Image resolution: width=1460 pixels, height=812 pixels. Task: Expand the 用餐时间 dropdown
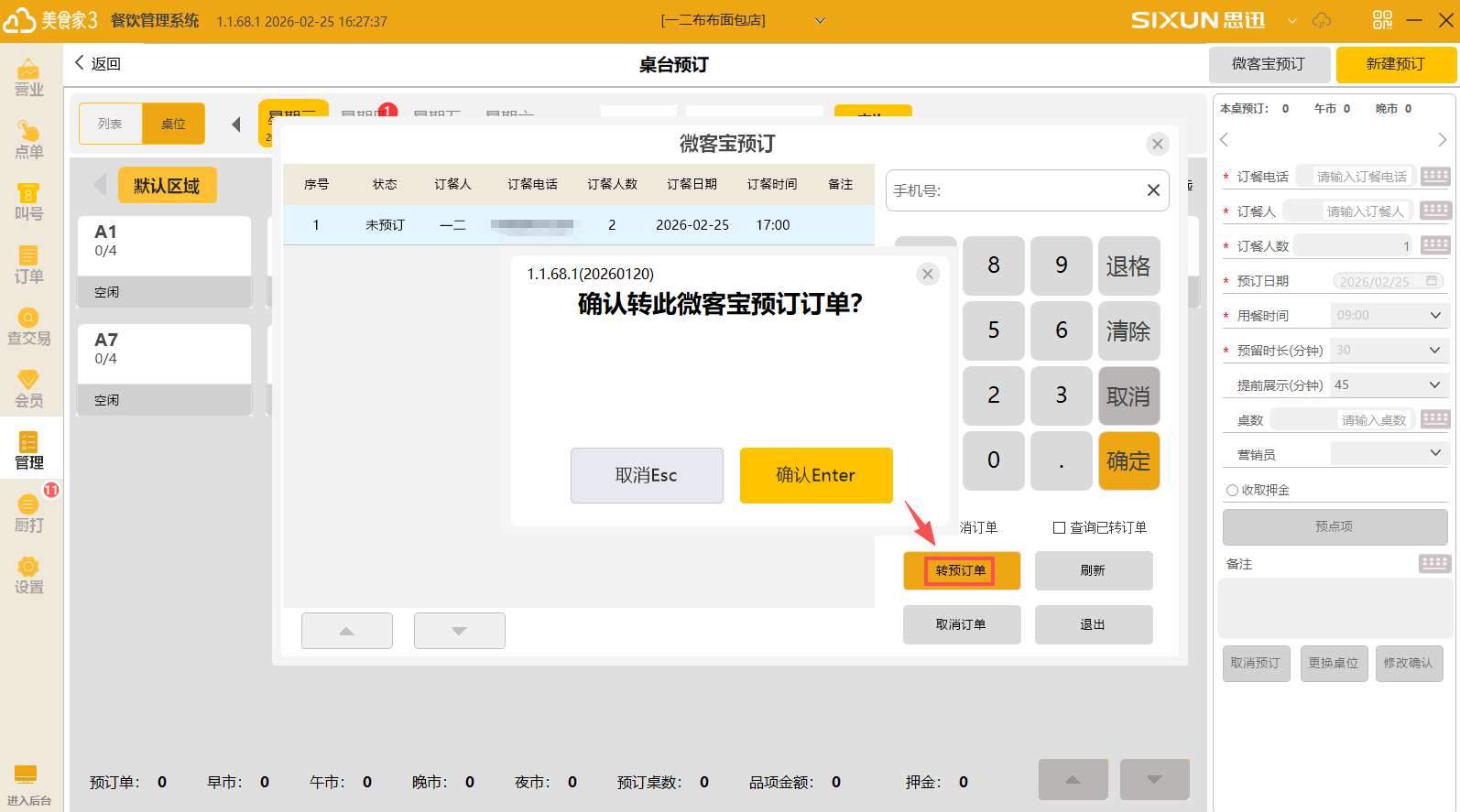coord(1434,315)
